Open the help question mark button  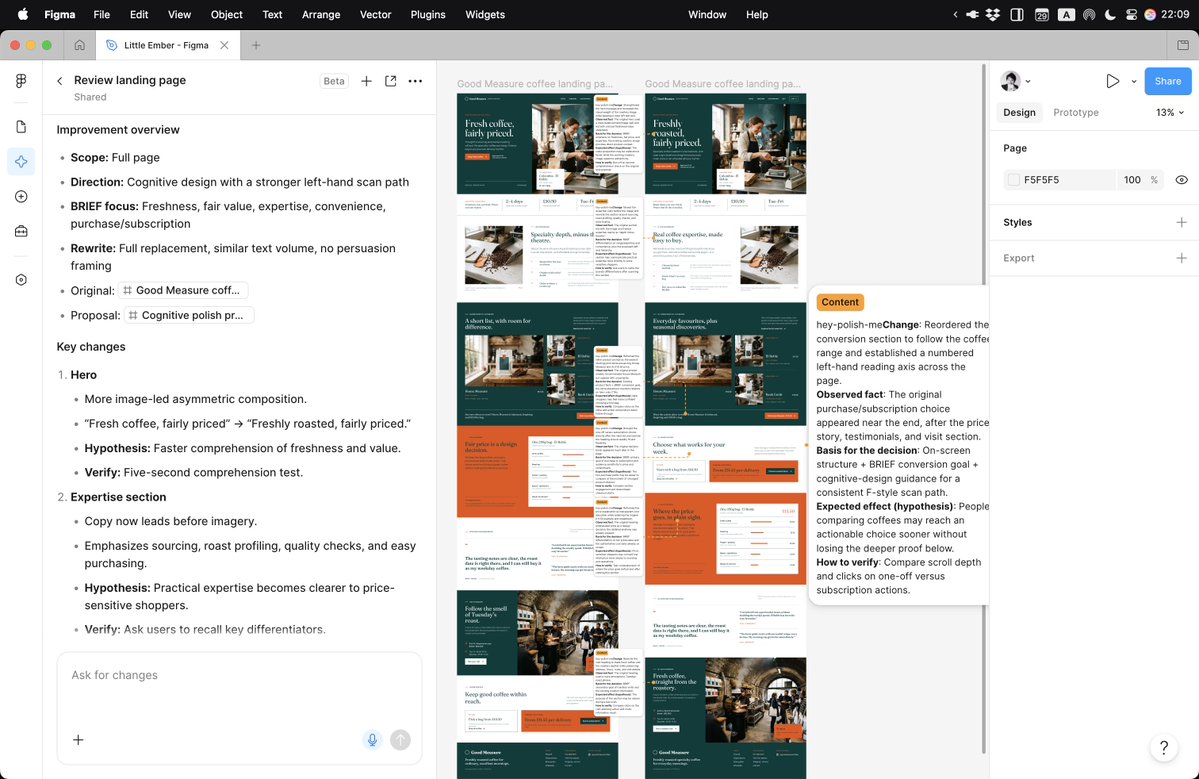pos(1164,748)
